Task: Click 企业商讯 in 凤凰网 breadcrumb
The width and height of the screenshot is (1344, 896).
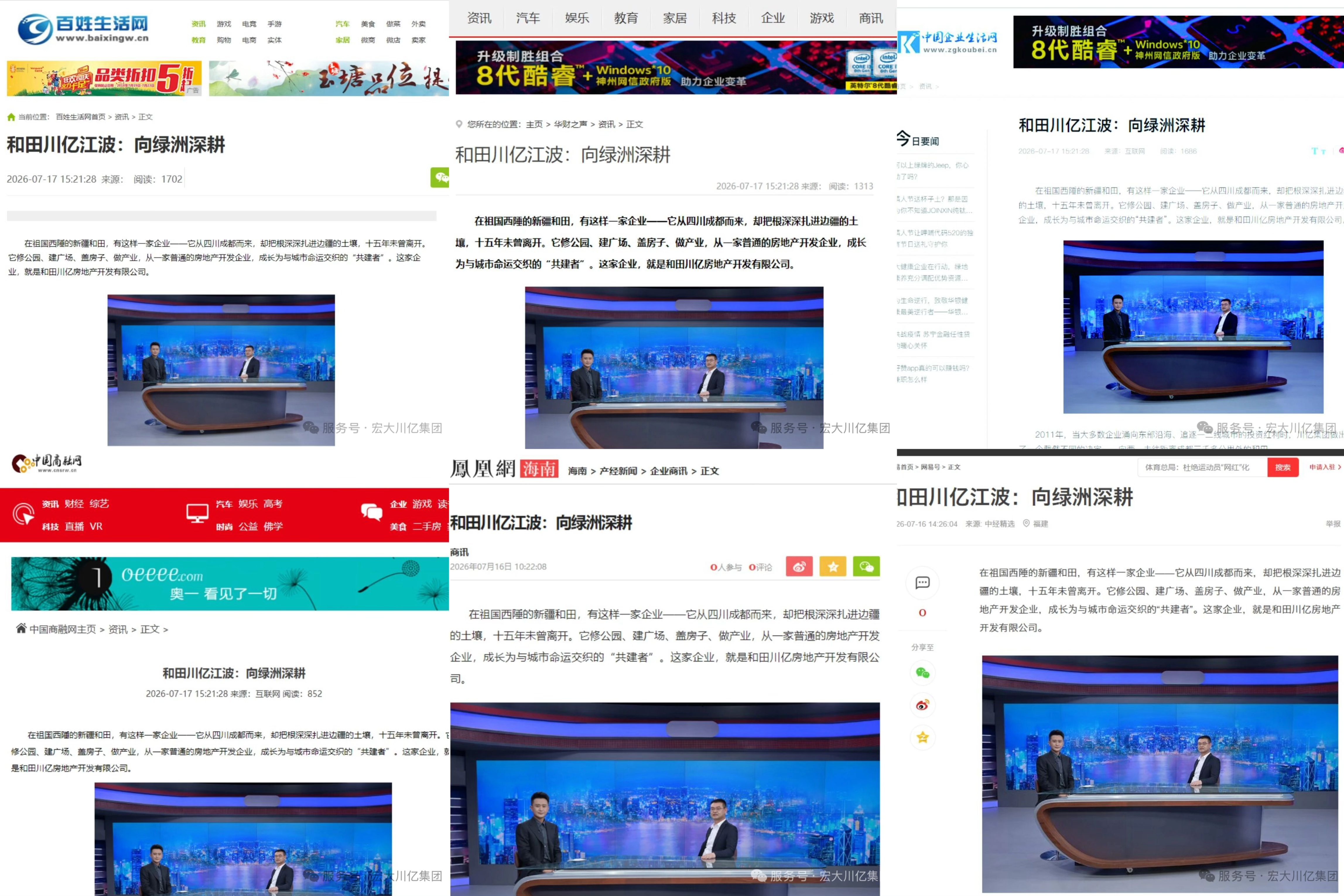Action: pos(668,471)
